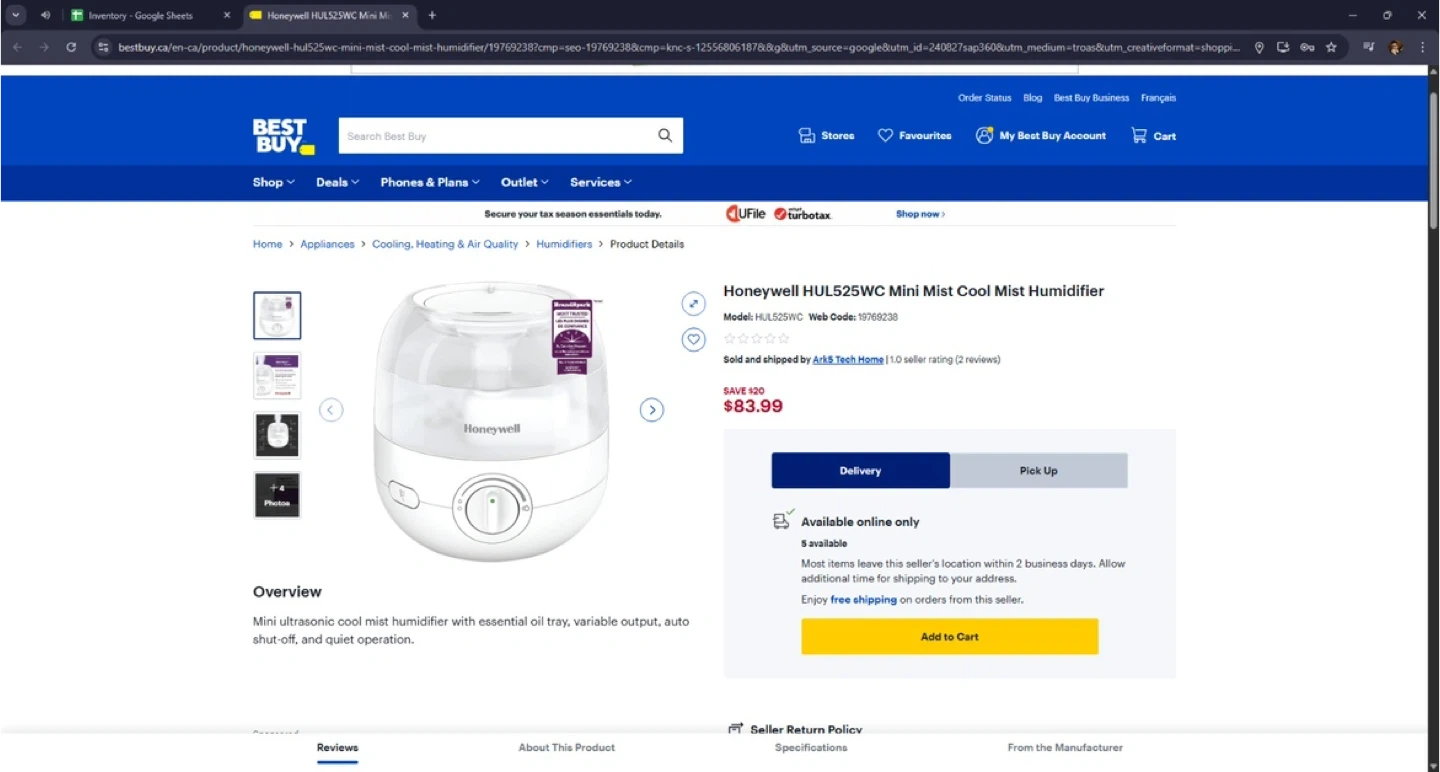The width and height of the screenshot is (1440, 772).
Task: Click the search magnifier icon
Action: click(665, 136)
